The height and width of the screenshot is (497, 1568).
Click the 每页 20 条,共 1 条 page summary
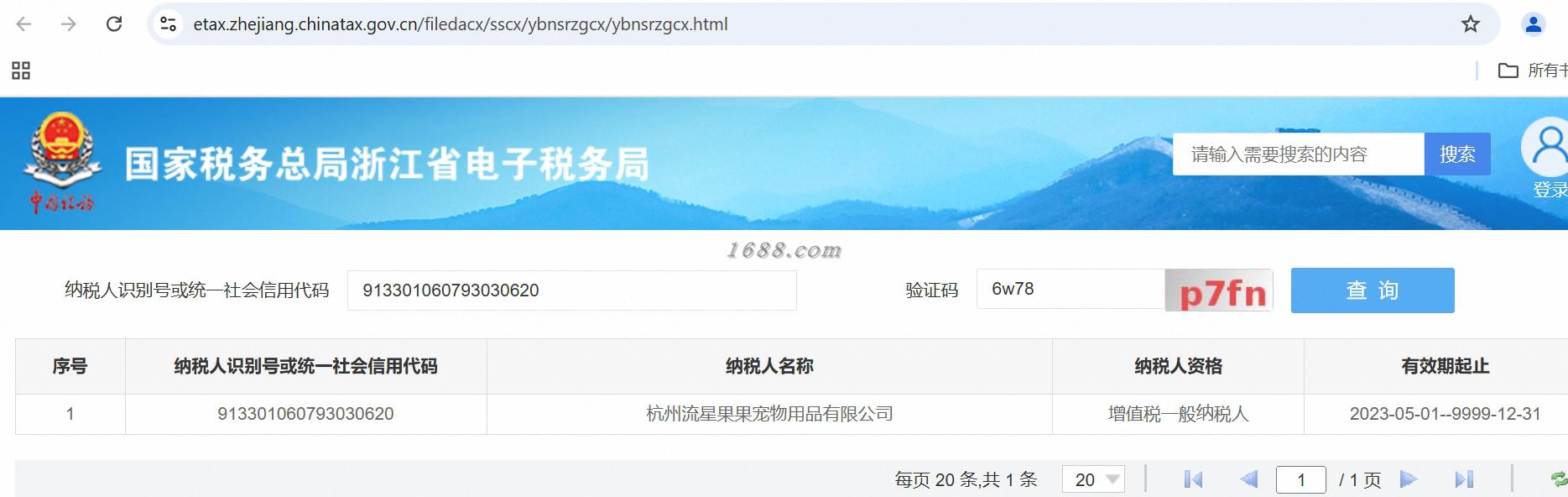[966, 479]
